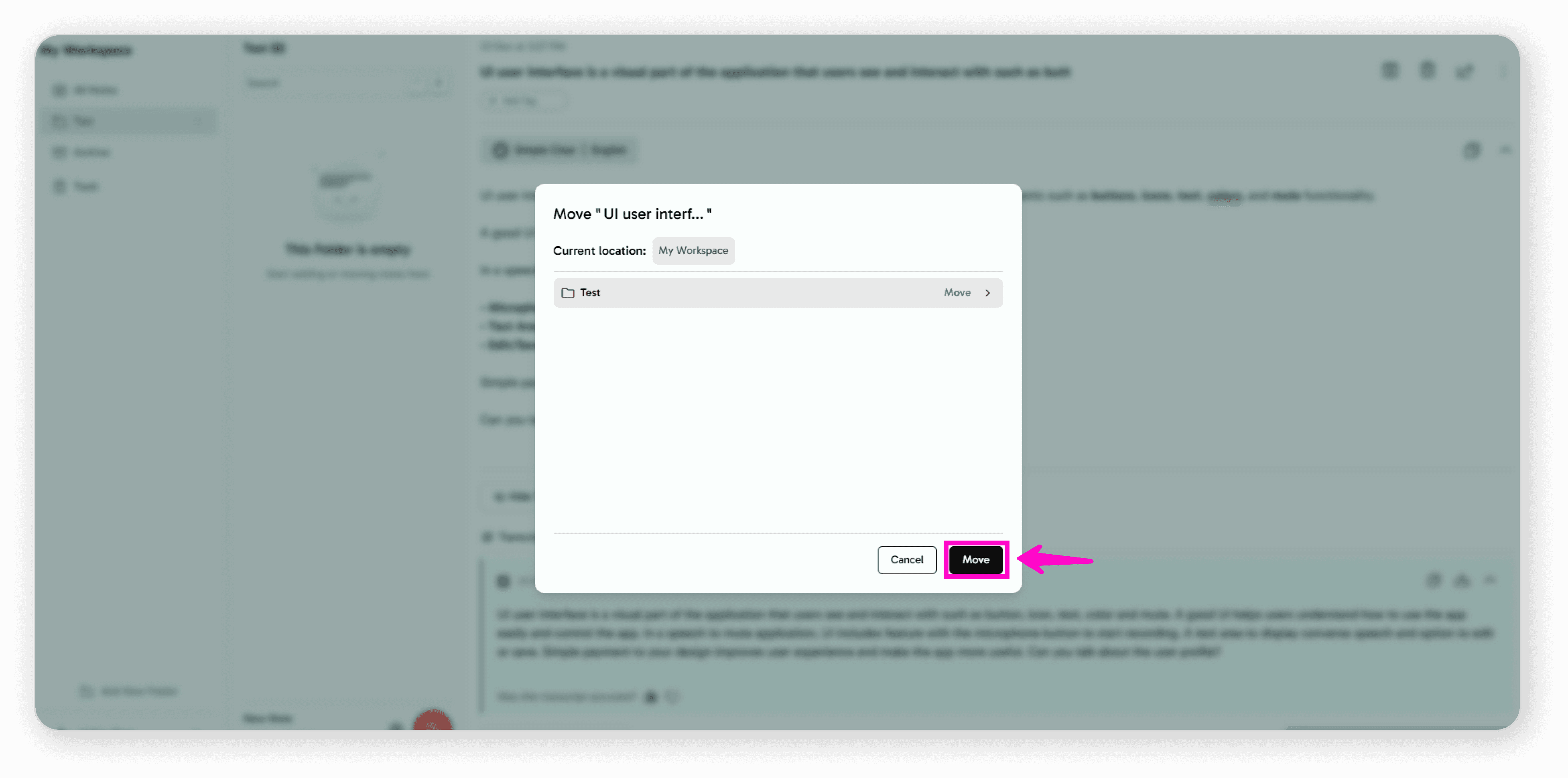Expand Test folder using right chevron
The image size is (1568, 778).
click(987, 293)
